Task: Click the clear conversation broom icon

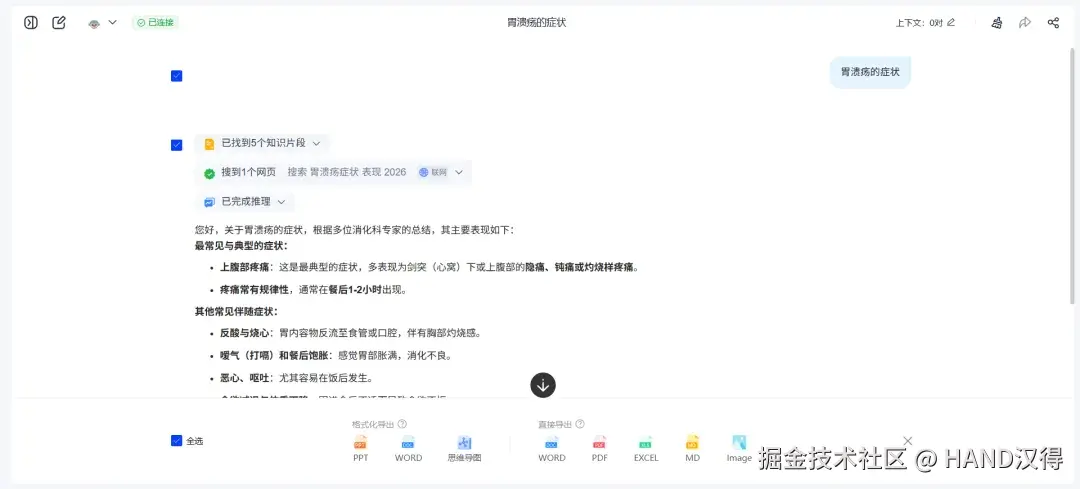Action: [x=996, y=23]
